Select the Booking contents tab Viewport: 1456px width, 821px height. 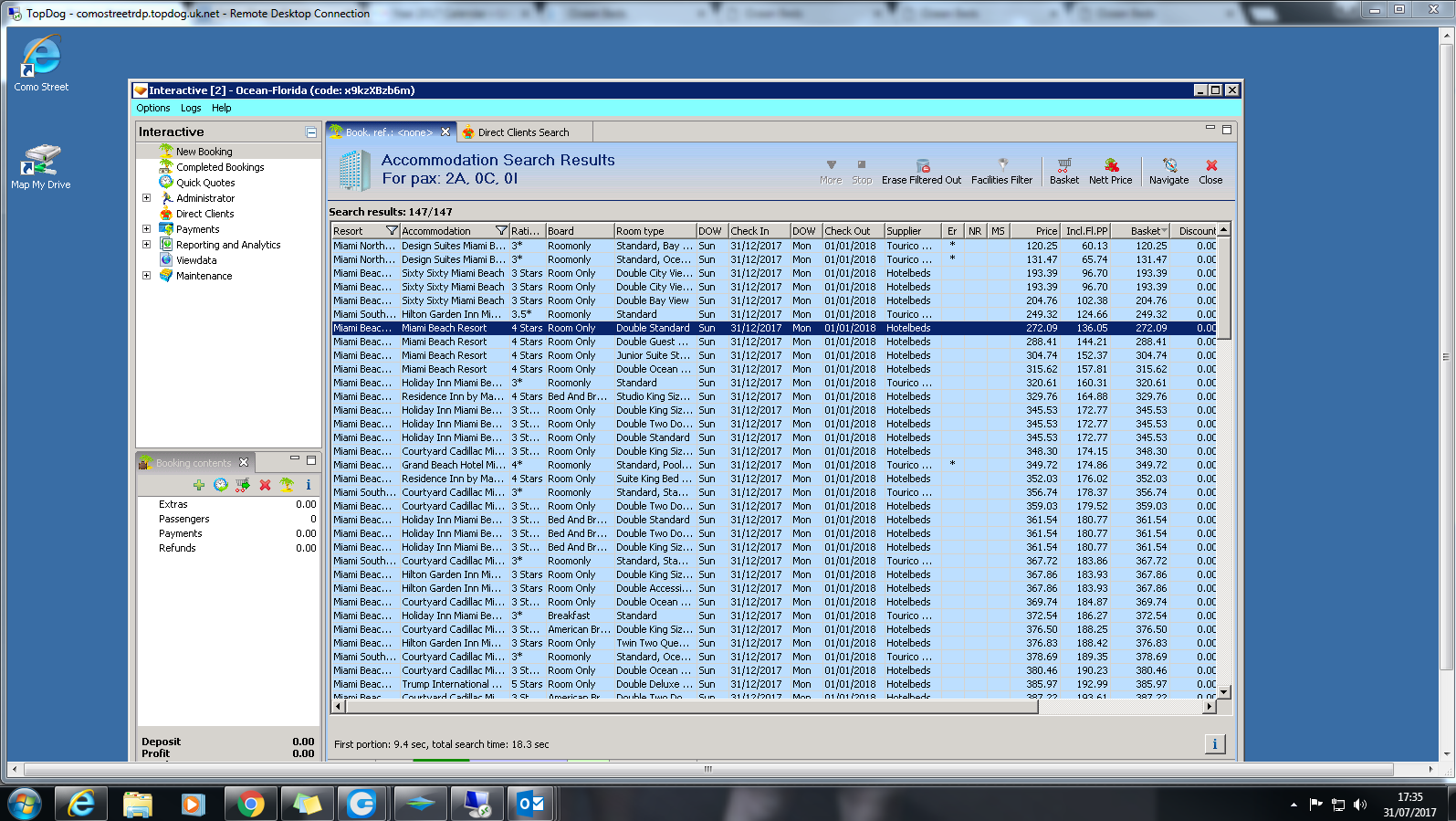click(194, 463)
